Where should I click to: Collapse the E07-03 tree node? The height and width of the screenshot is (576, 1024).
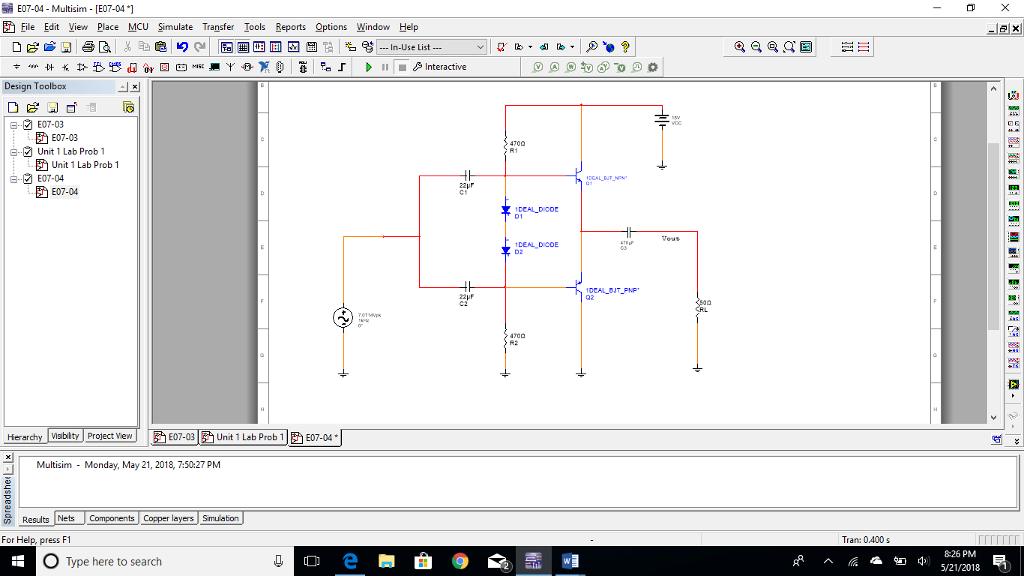14,125
